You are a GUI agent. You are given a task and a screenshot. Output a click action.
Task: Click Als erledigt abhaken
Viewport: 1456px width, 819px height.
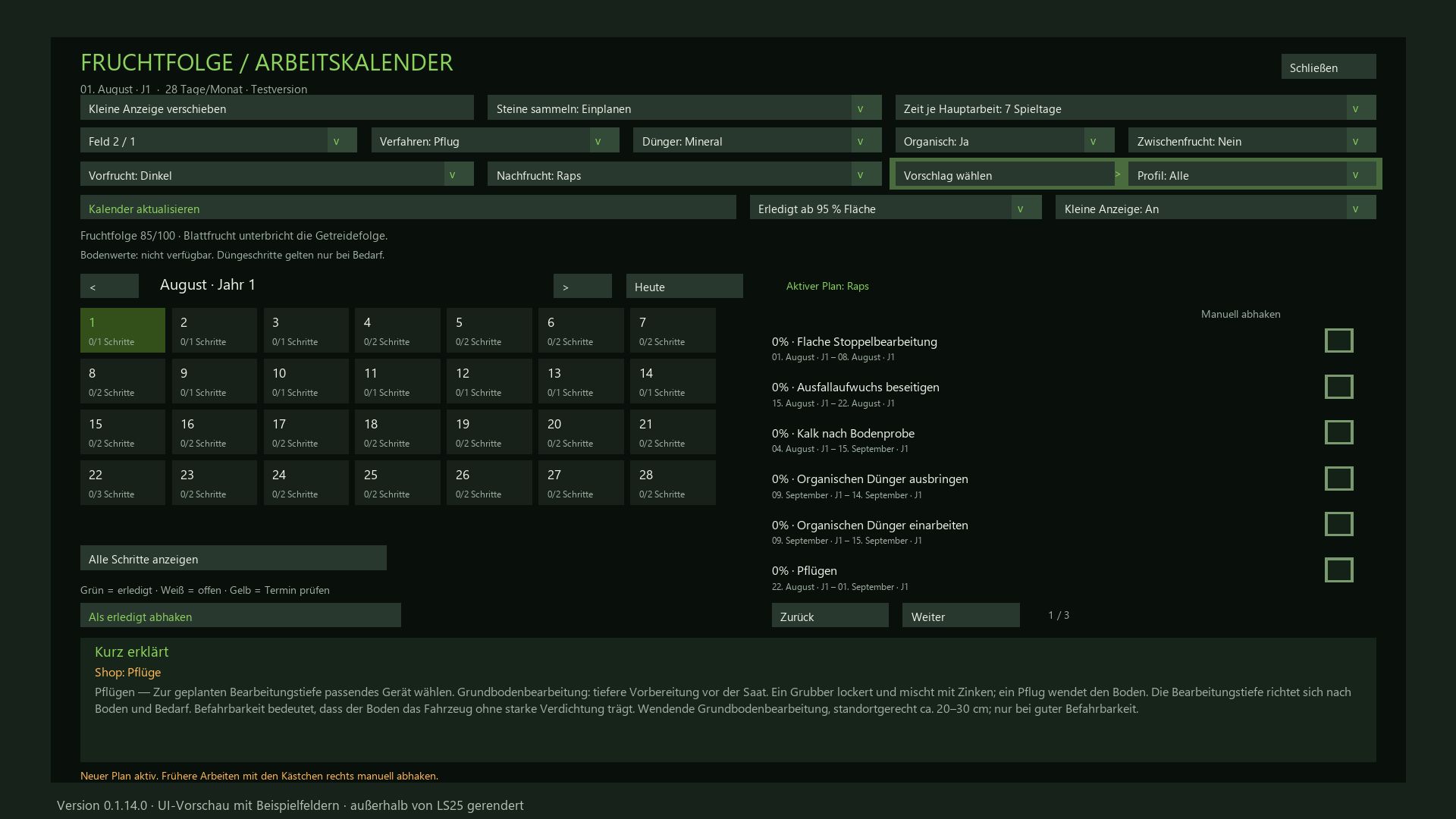click(240, 615)
